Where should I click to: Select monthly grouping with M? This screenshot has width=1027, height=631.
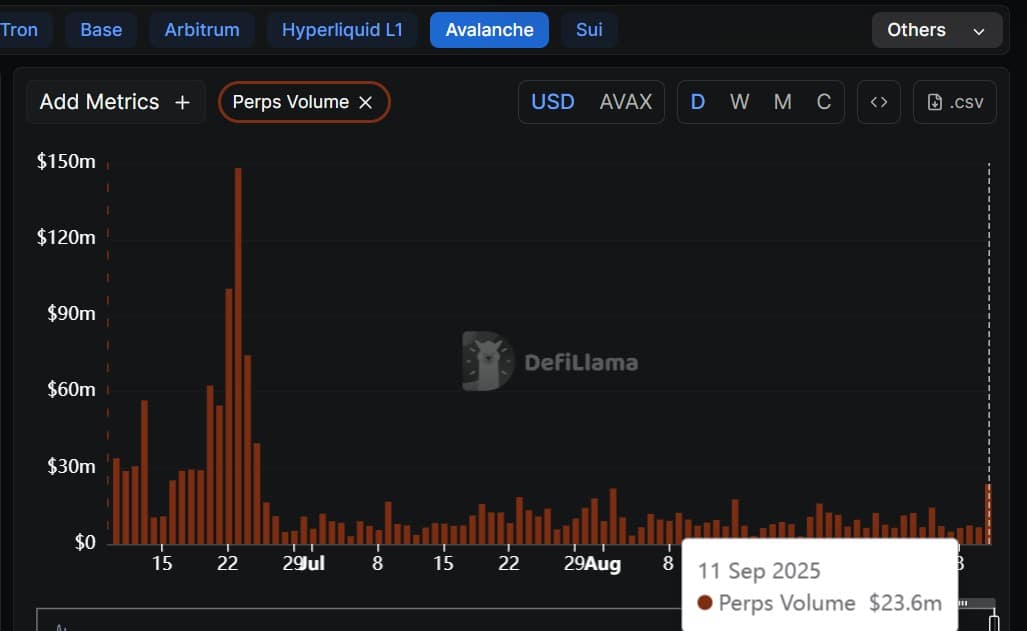(x=783, y=101)
